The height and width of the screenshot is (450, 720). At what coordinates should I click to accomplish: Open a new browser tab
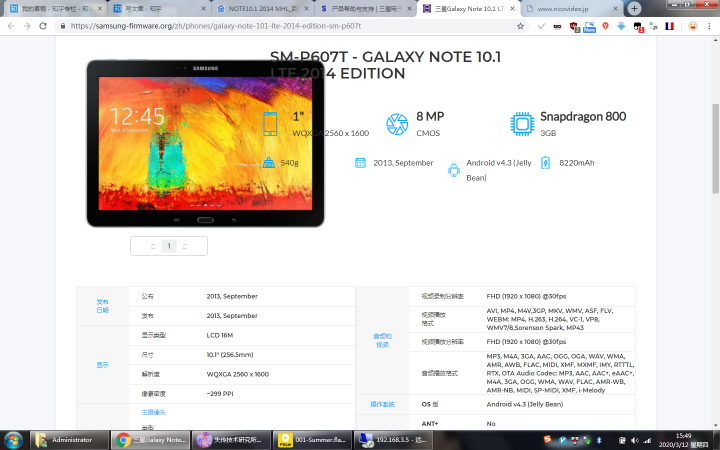pos(634,8)
